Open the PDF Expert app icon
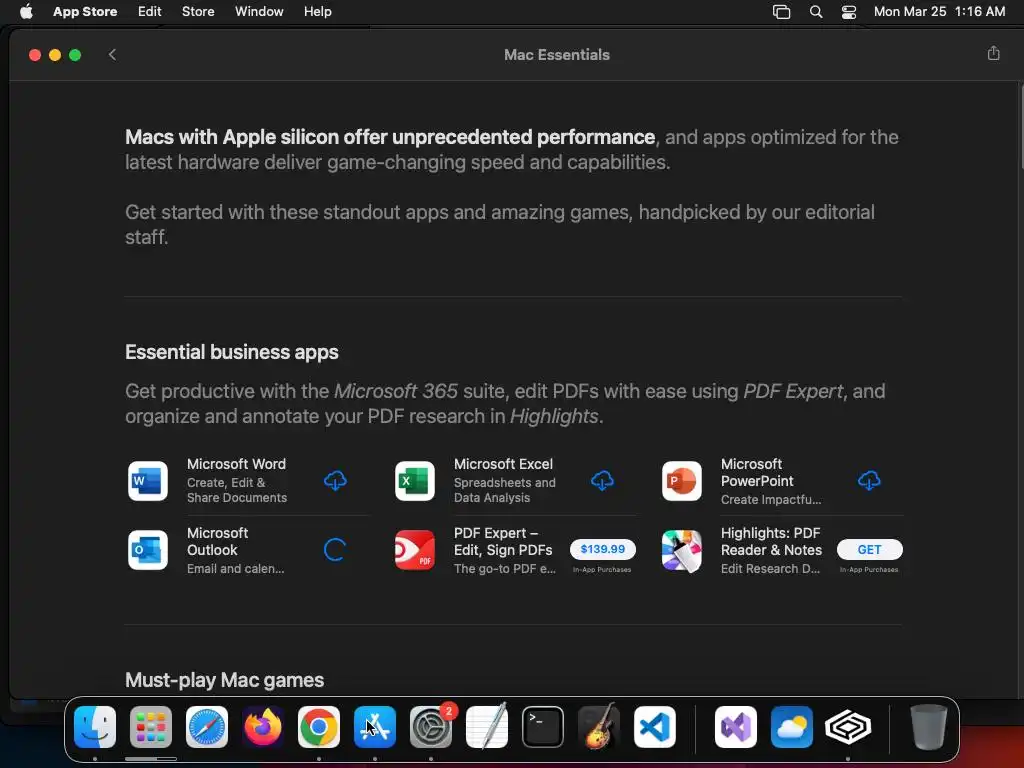 click(x=415, y=550)
